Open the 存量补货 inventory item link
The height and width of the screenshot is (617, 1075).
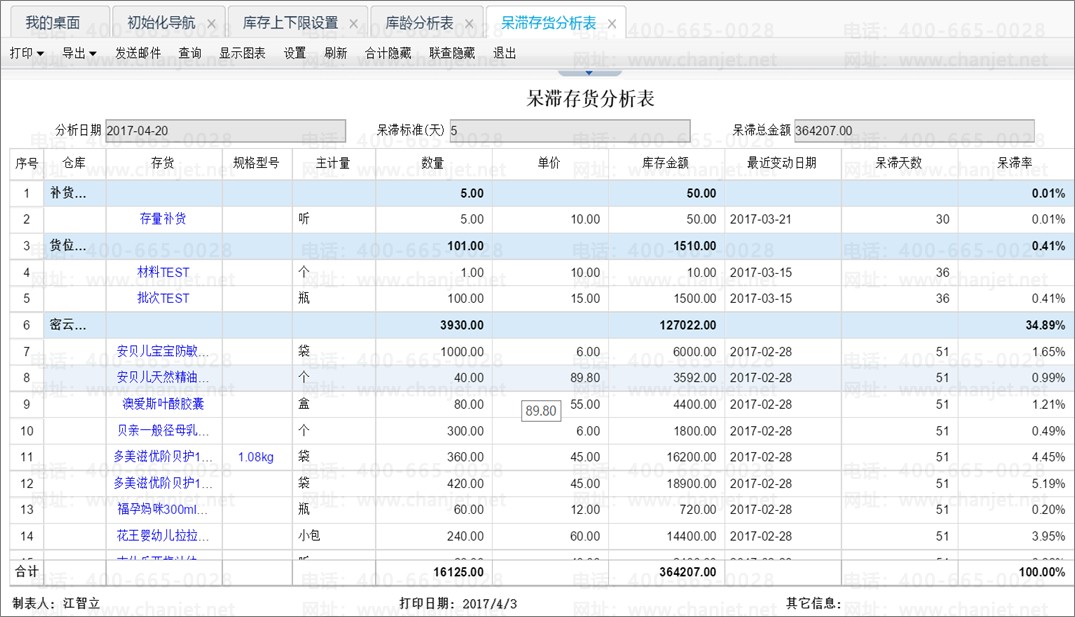(163, 219)
